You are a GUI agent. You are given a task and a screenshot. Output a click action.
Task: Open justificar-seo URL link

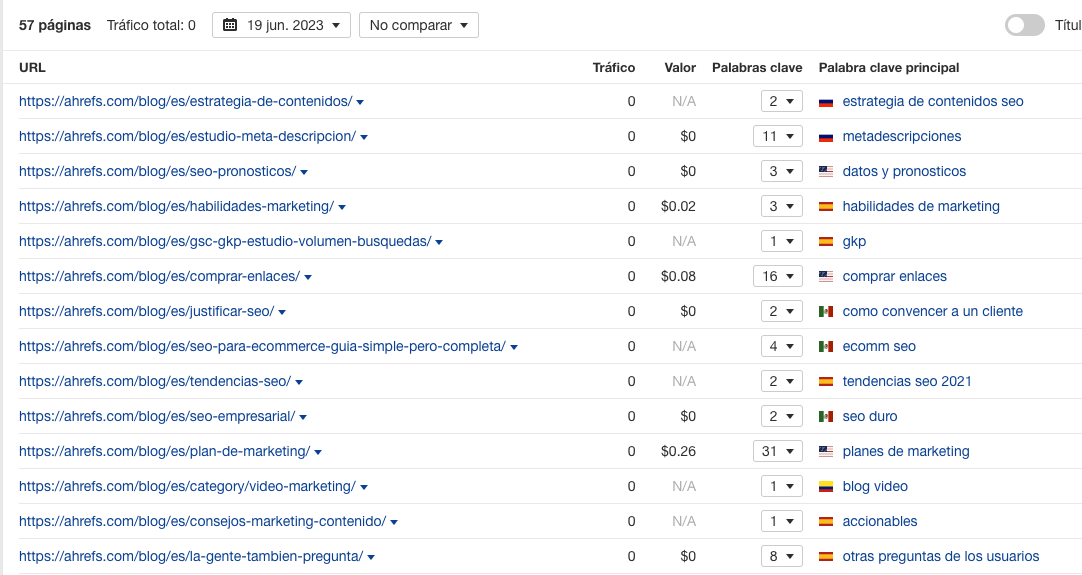tap(146, 311)
